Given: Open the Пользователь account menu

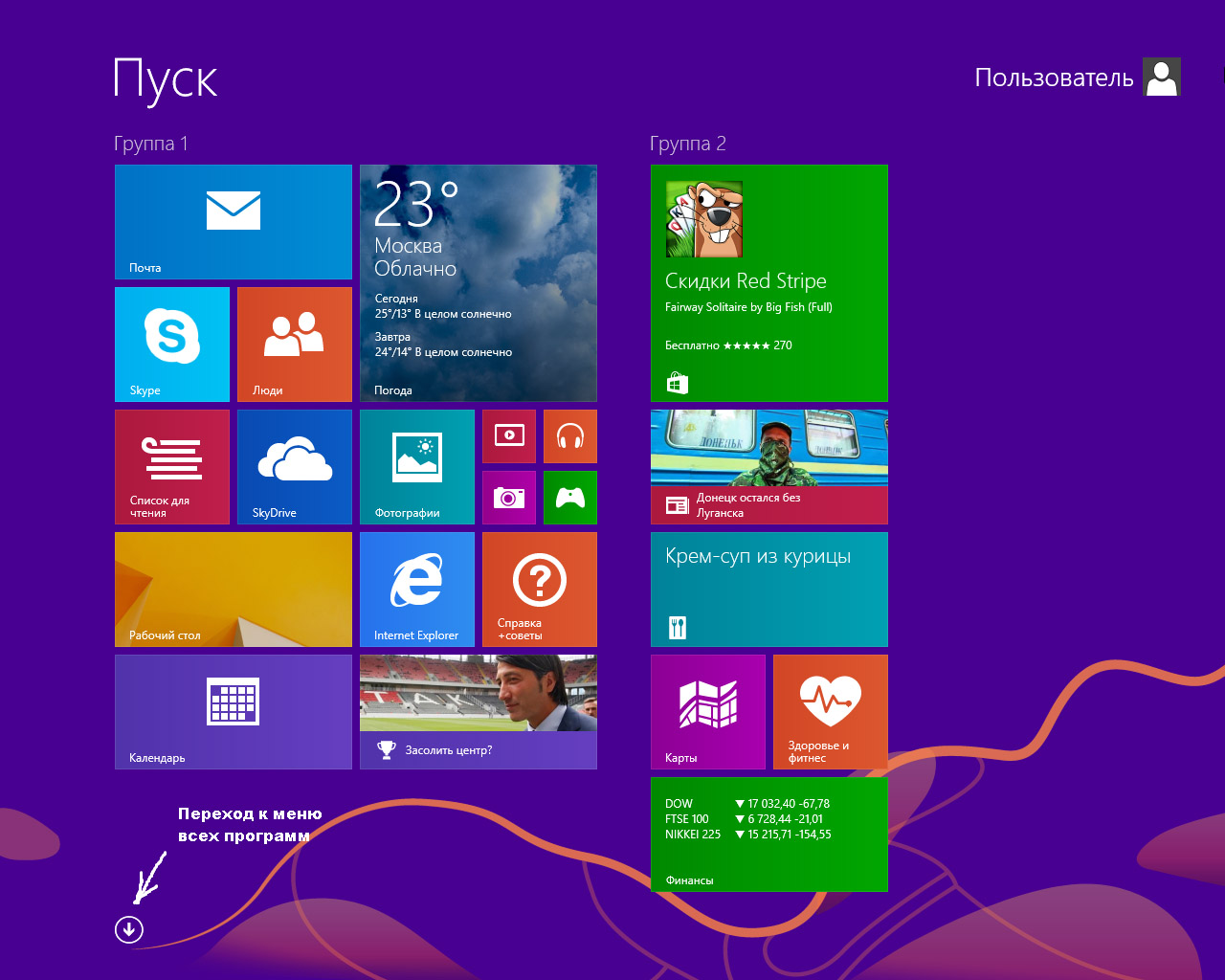Looking at the screenshot, I should pos(1078,77).
